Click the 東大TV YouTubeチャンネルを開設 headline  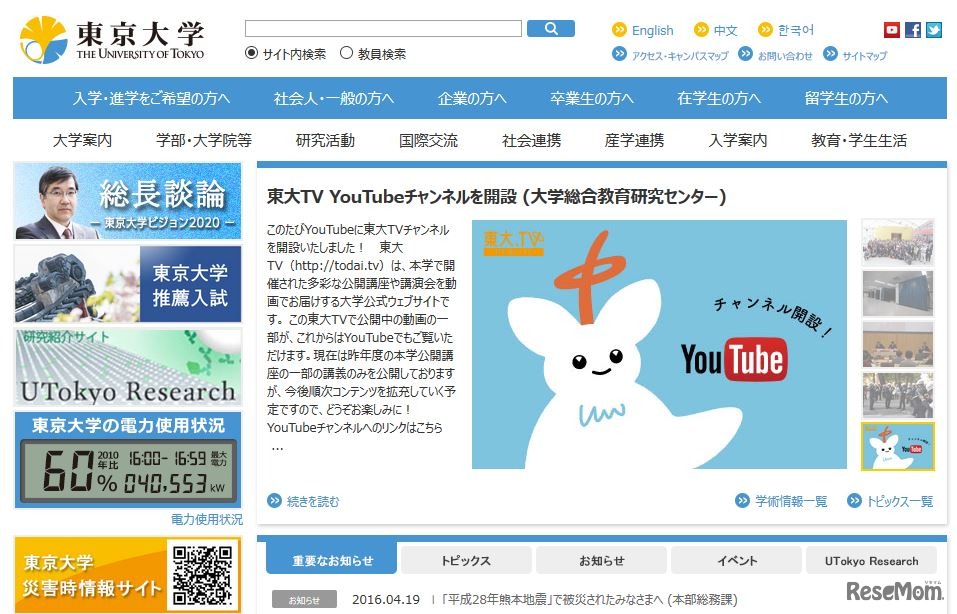point(496,197)
